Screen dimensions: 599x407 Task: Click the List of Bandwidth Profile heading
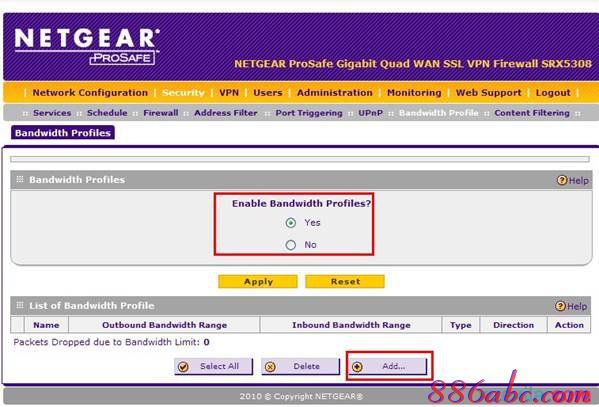(92, 306)
